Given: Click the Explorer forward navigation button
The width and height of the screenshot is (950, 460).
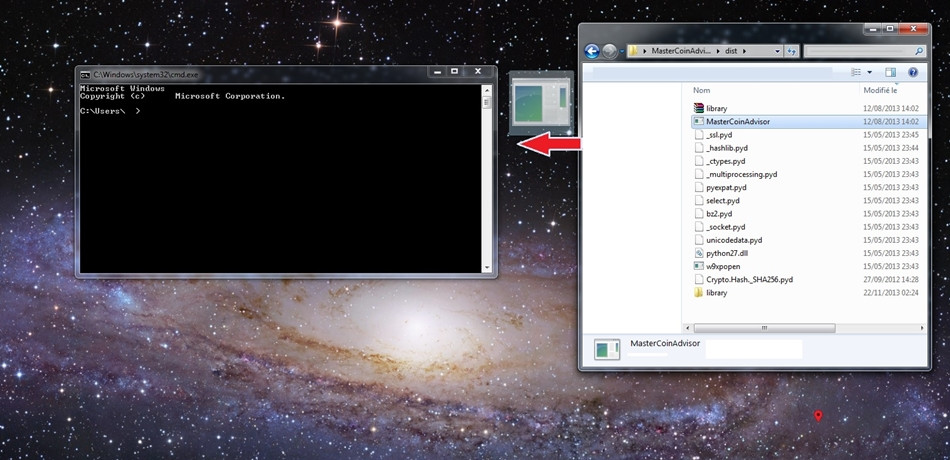Looking at the screenshot, I should pyautogui.click(x=610, y=52).
